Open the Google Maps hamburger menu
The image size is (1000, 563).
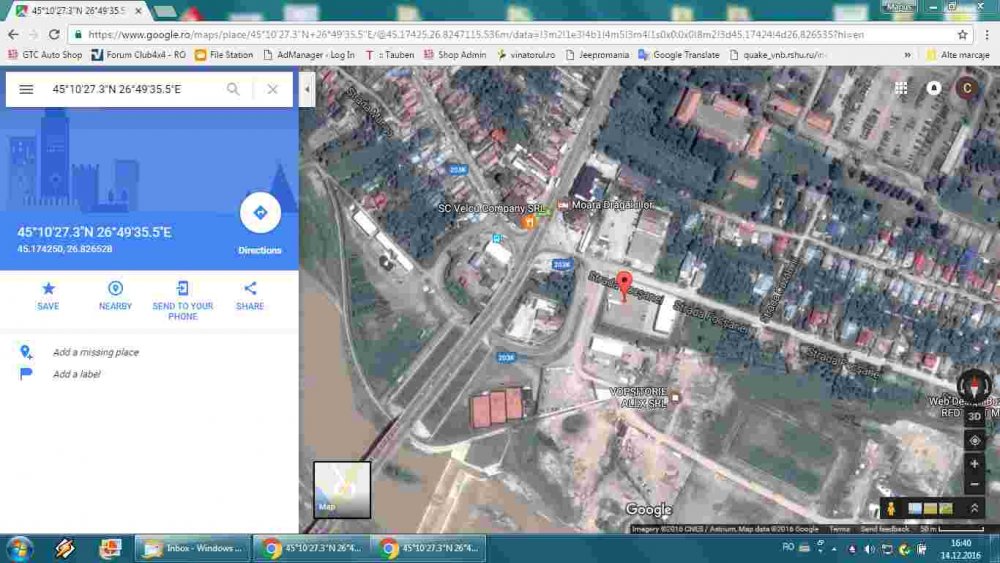tap(26, 89)
